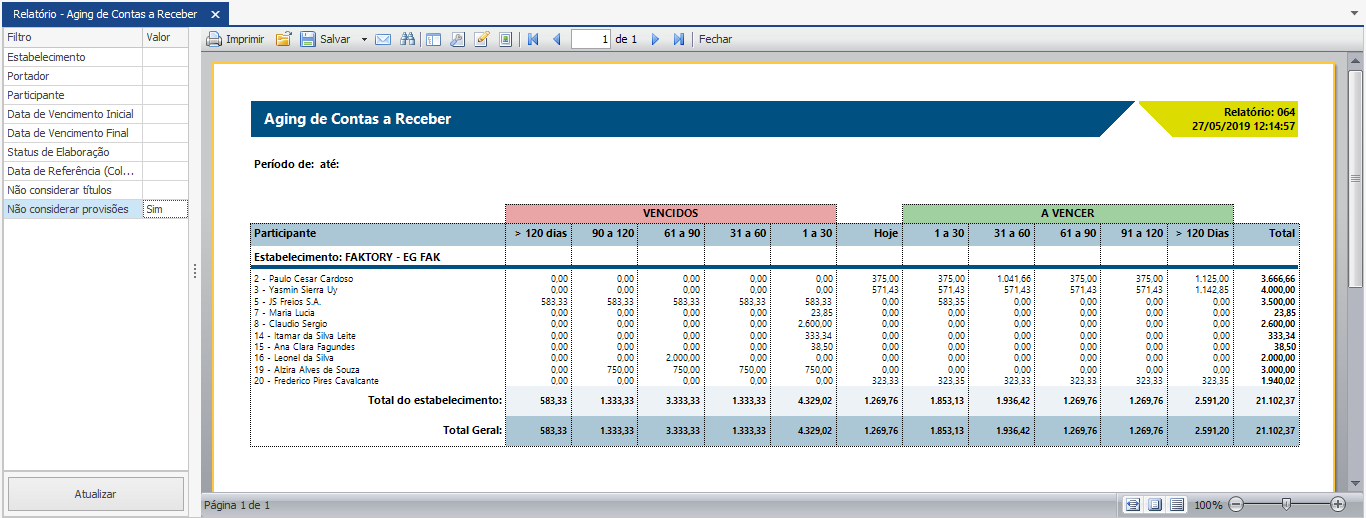This screenshot has height=518, width=1366.
Task: Open the 'Não considerar provisões' value dropdown
Action: pos(165,209)
